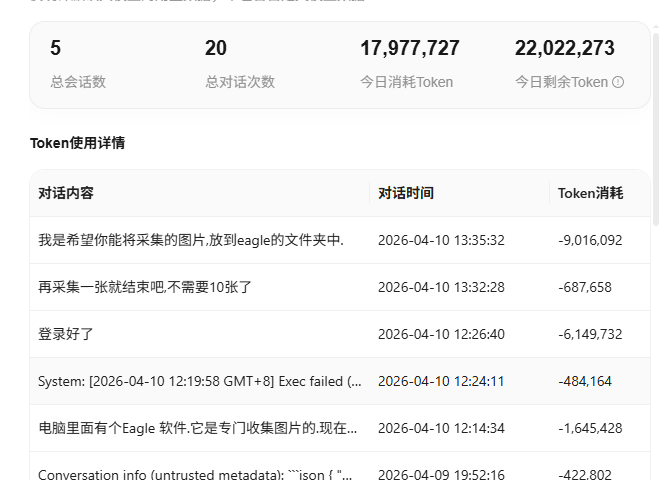Click the token value -422,802
664x480 pixels.
[x=585, y=474]
